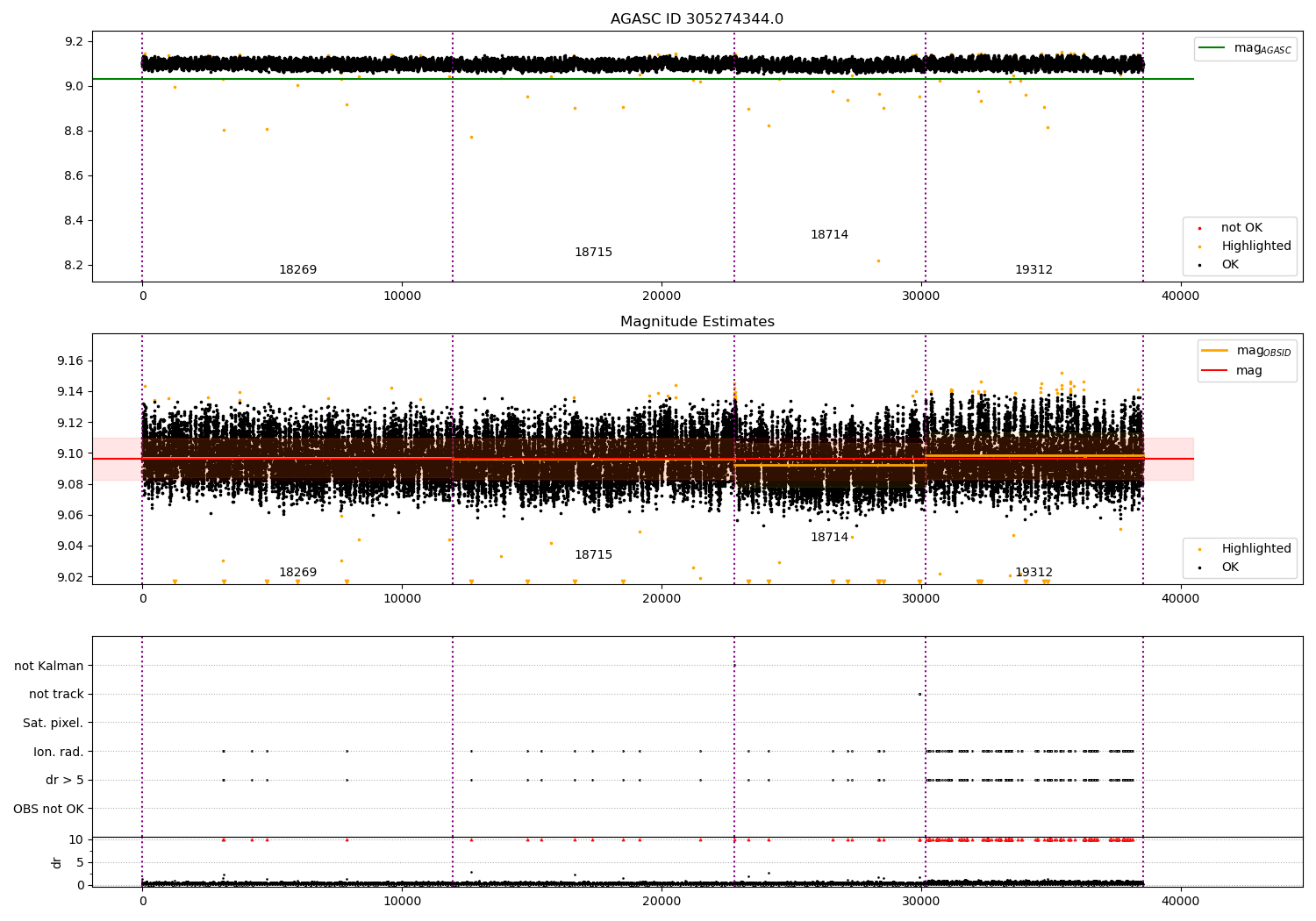
Task: Click x-axis tick 30000 under bottom plot
Action: tap(921, 901)
